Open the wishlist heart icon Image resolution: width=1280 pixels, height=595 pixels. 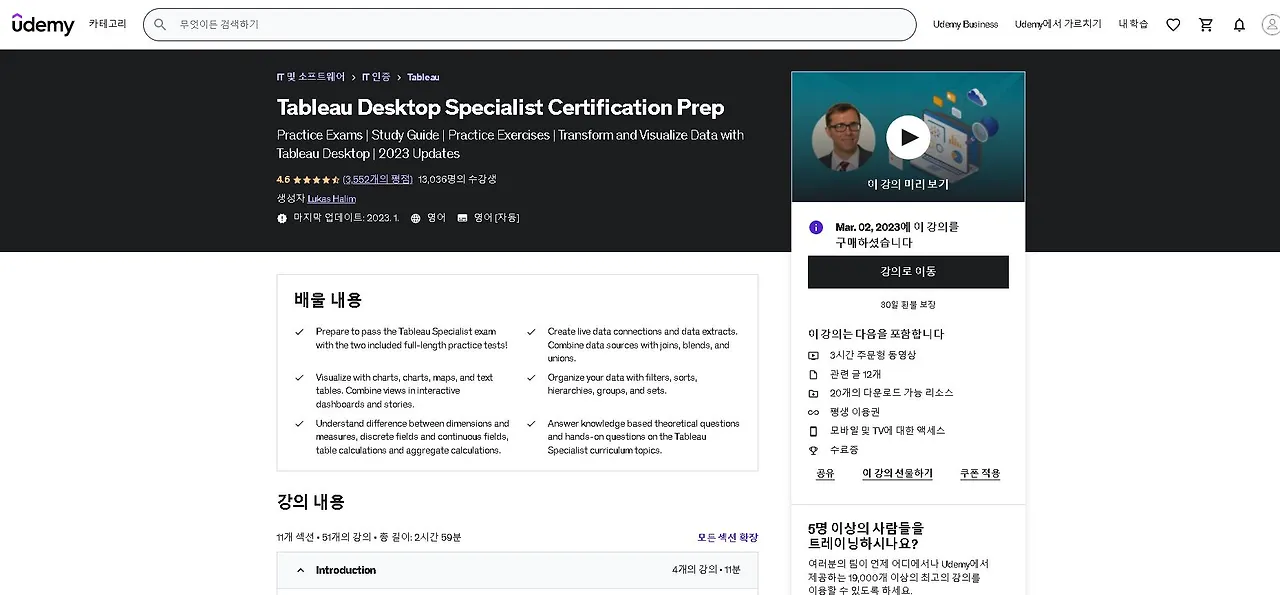pyautogui.click(x=1173, y=24)
